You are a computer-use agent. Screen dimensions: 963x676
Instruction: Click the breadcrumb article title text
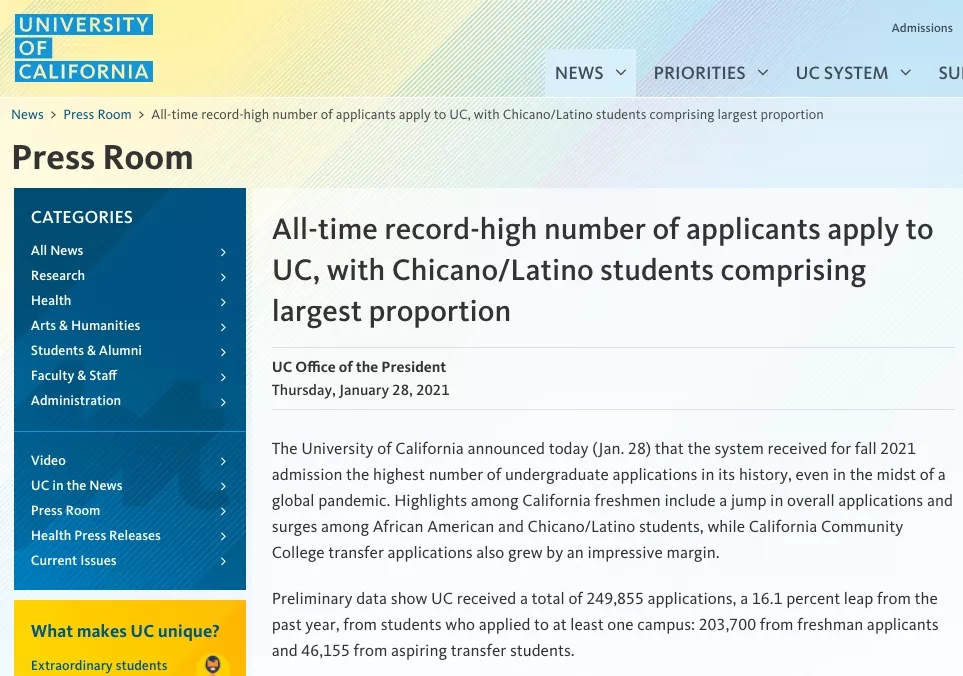(x=487, y=115)
